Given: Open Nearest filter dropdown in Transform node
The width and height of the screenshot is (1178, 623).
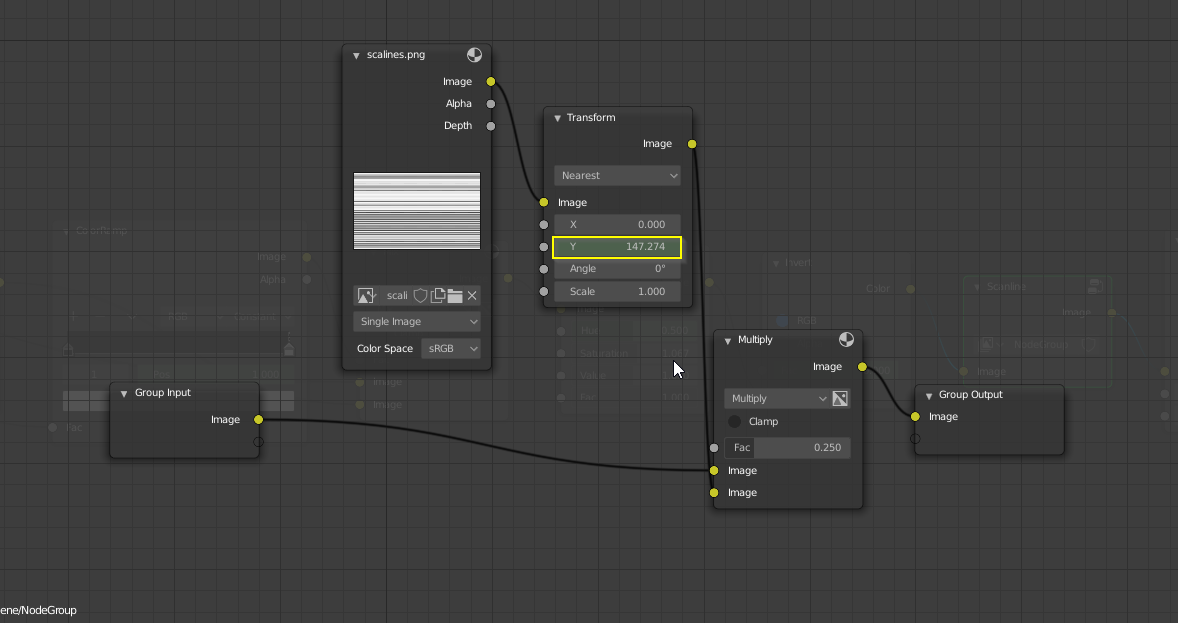Looking at the screenshot, I should point(618,175).
